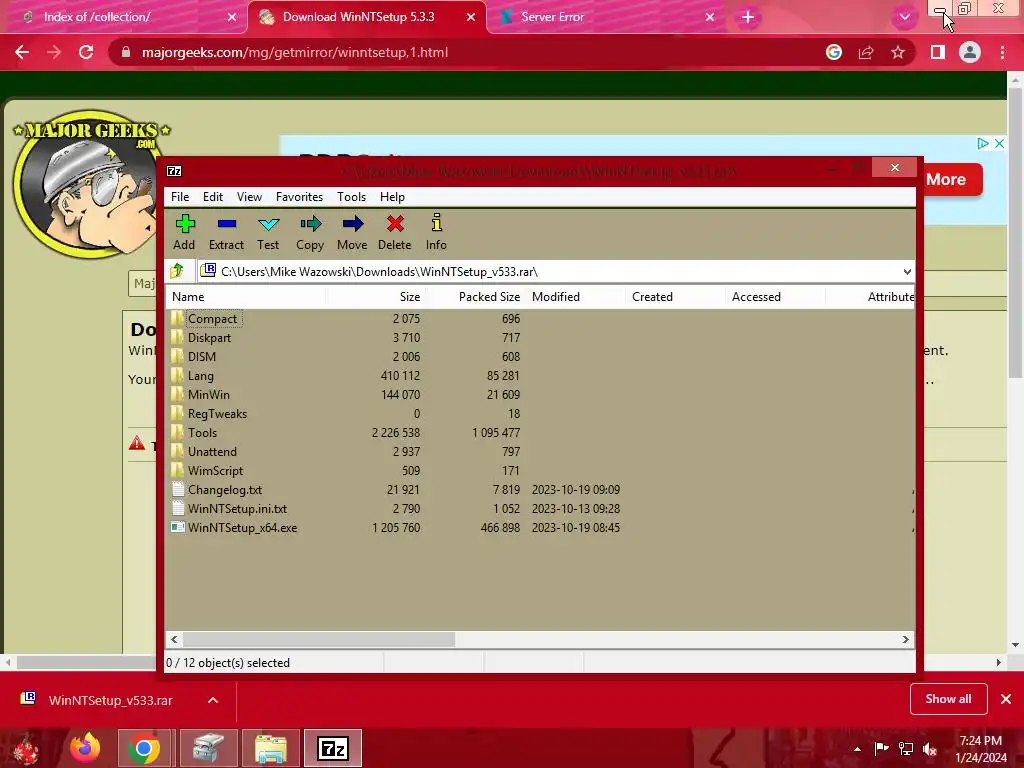Click the Add toolbar button in 7-Zip
This screenshot has height=768, width=1024.
[184, 232]
